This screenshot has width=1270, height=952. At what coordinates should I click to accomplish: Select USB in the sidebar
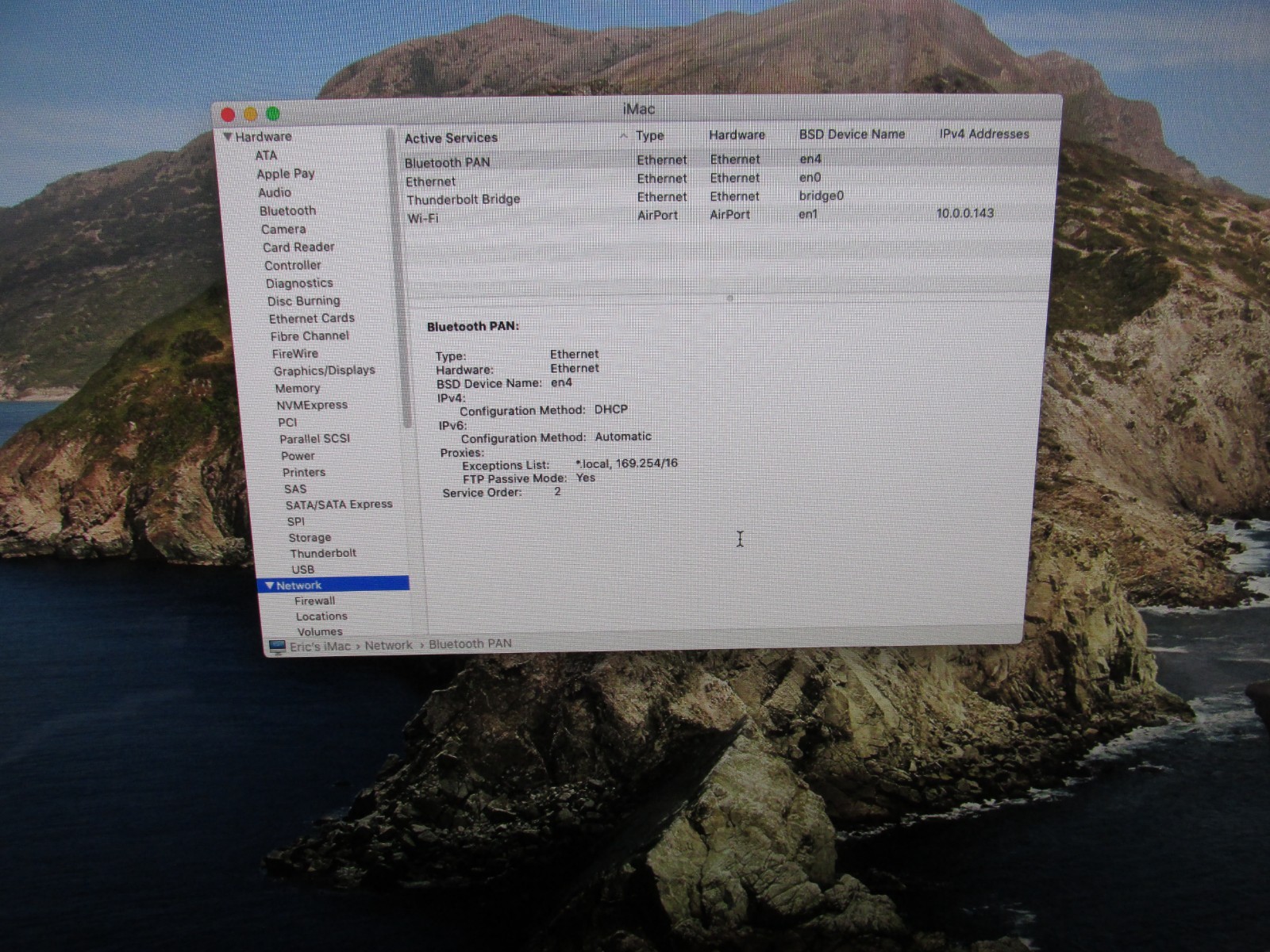pyautogui.click(x=302, y=569)
